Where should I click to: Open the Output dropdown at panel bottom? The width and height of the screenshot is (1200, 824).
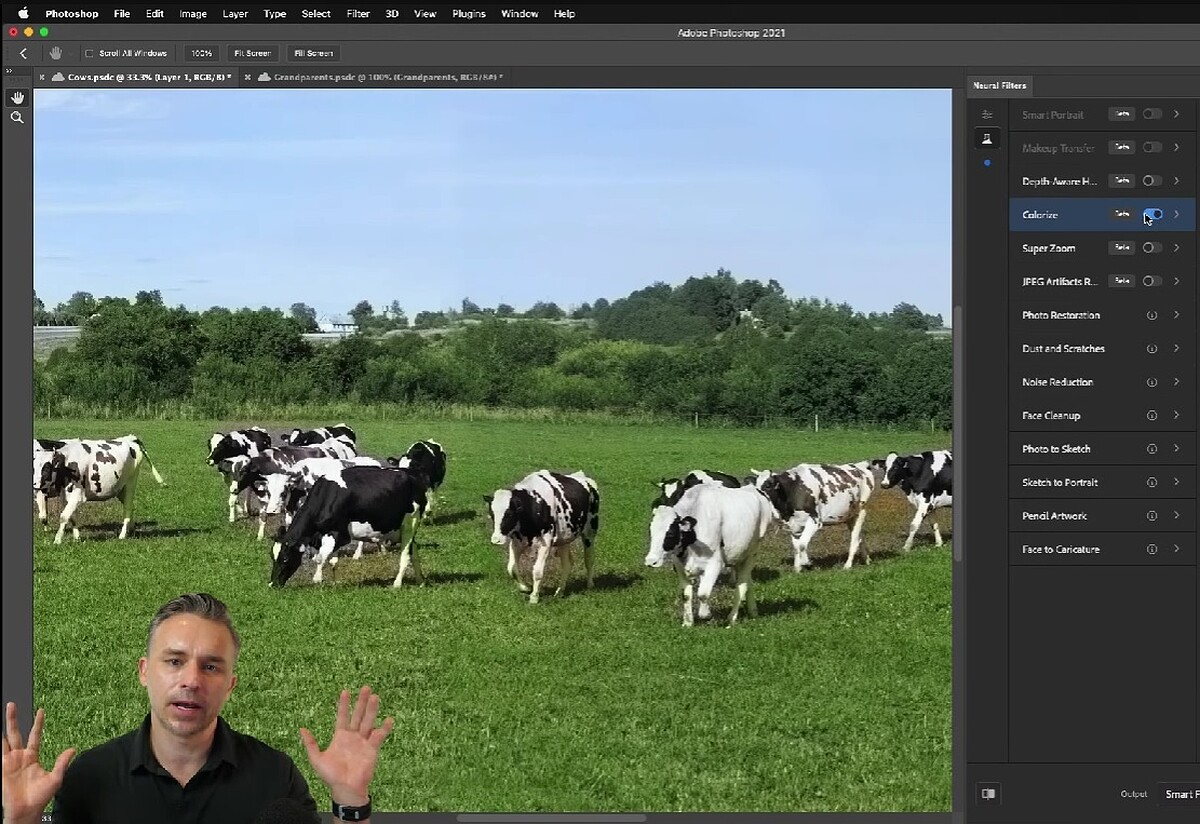[1178, 794]
